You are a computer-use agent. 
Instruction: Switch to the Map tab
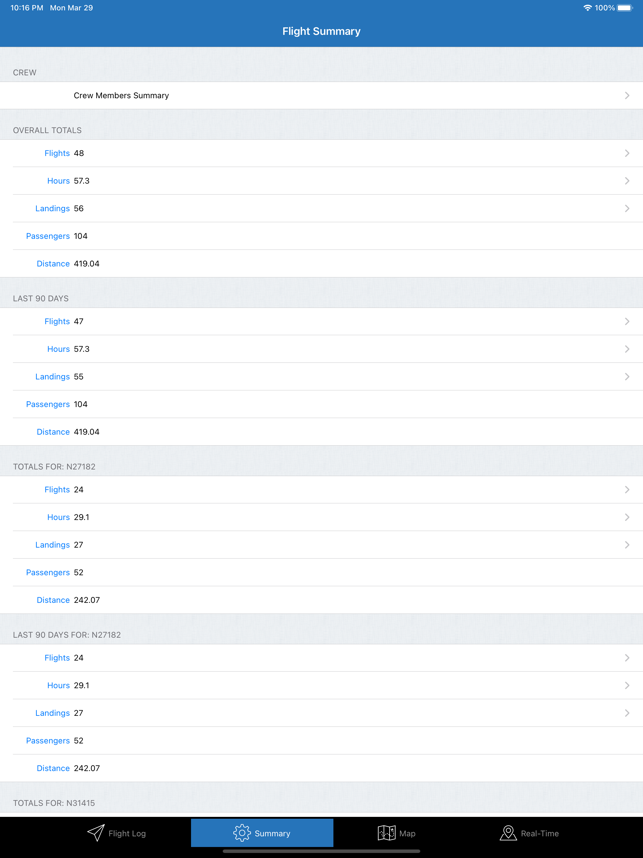tap(397, 833)
